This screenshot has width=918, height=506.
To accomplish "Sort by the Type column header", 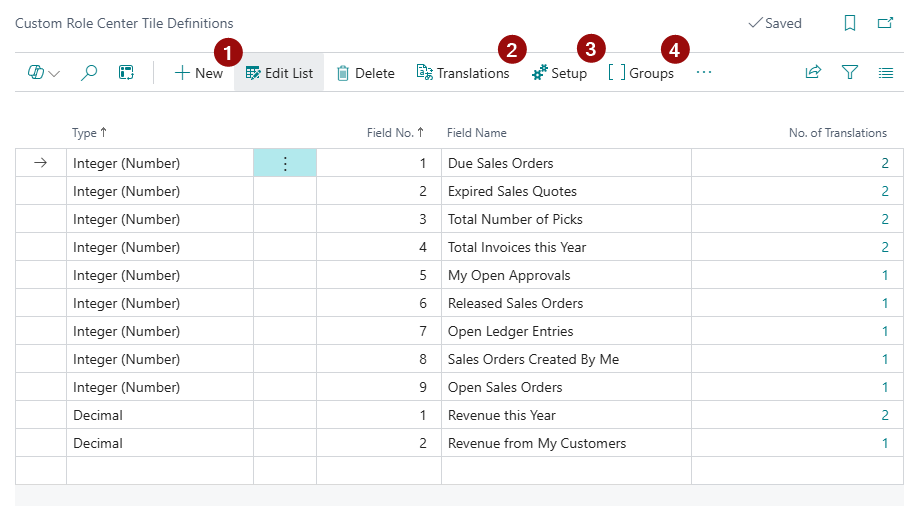I will point(85,133).
